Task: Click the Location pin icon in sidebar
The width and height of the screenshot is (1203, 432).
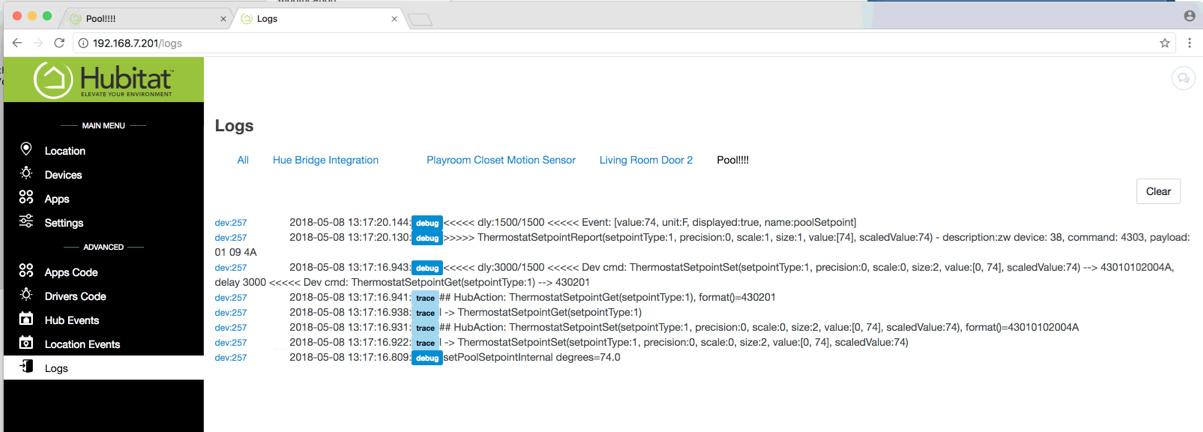Action: pos(26,150)
